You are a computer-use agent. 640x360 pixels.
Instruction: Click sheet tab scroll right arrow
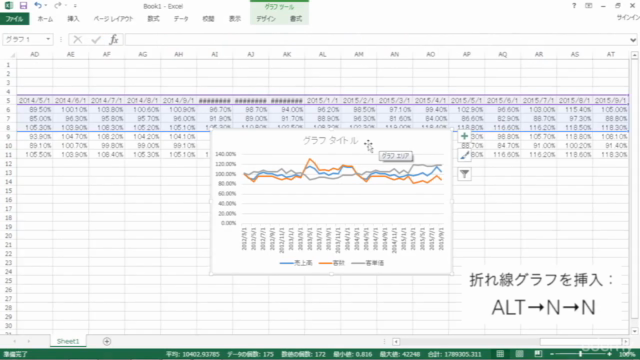(29, 341)
